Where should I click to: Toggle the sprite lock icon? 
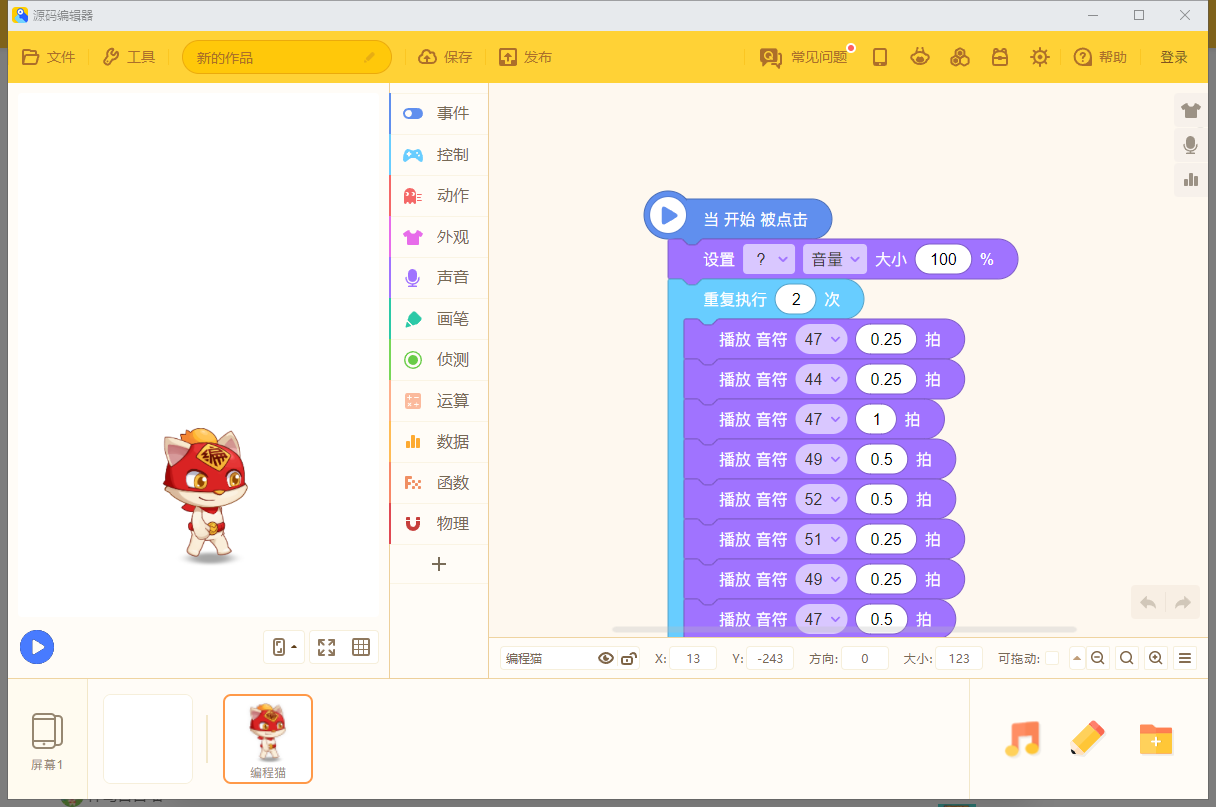(628, 658)
